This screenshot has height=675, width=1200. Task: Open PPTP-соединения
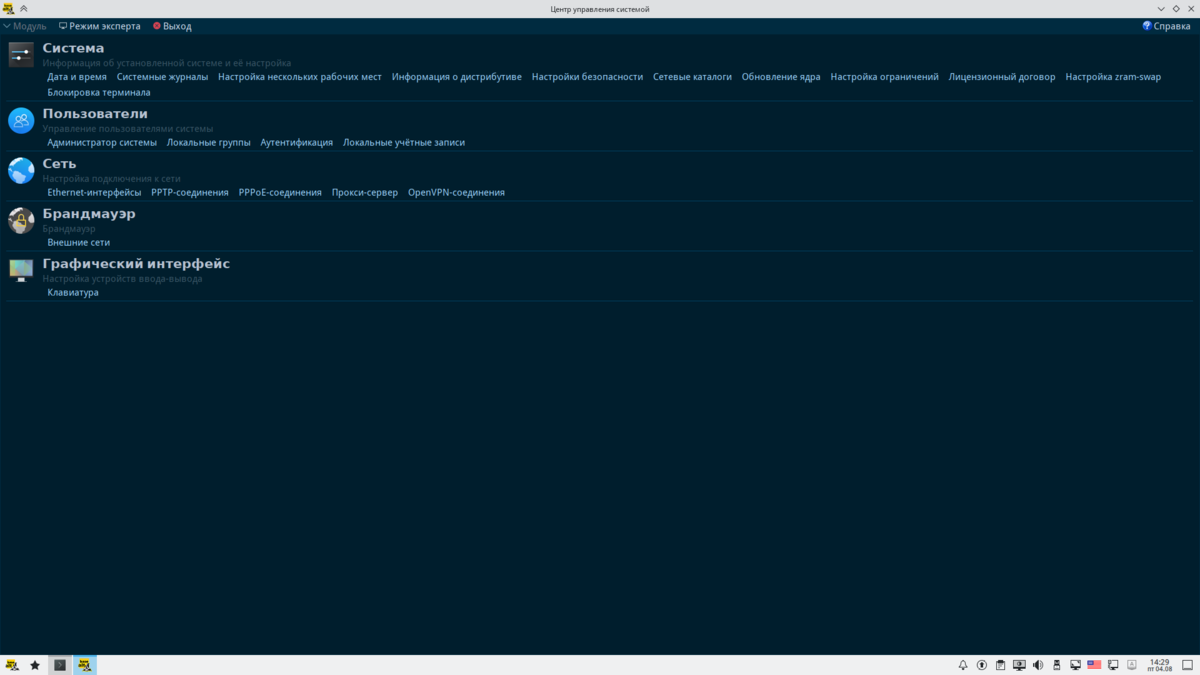pos(190,192)
